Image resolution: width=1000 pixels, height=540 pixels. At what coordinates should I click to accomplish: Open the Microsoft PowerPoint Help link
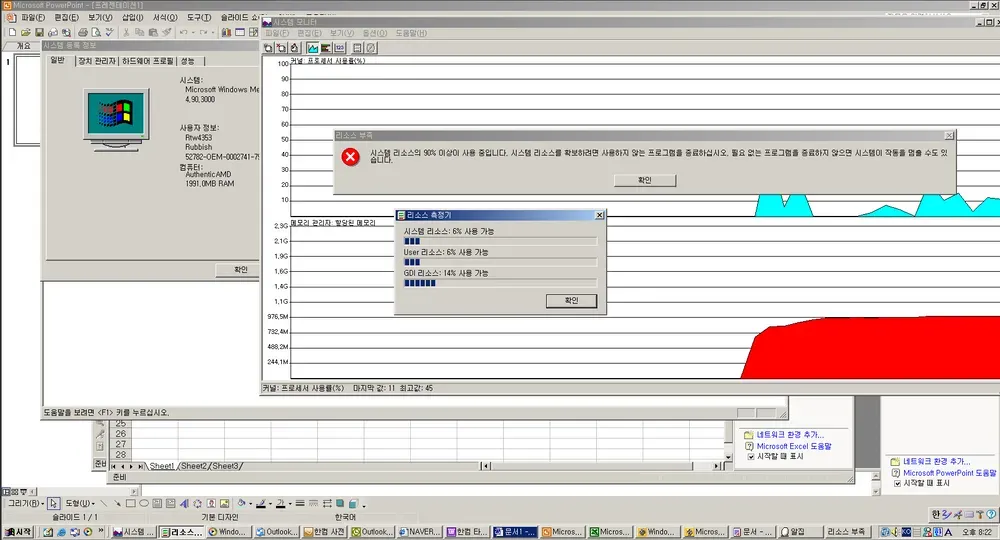tap(949, 473)
